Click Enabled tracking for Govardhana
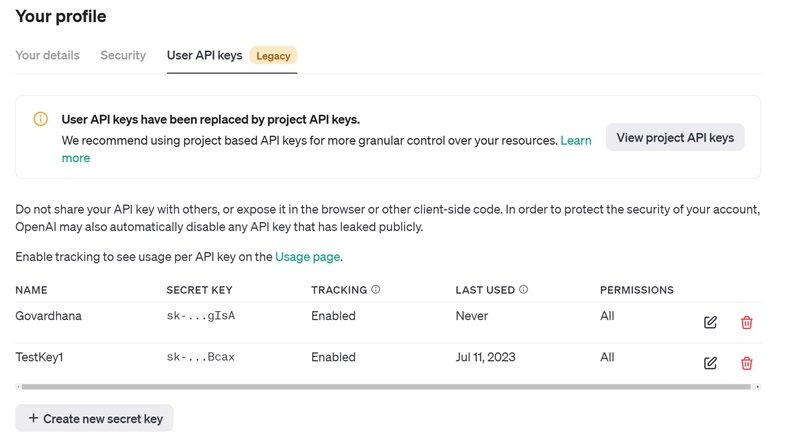Screen dimensions: 800x442 (333, 316)
